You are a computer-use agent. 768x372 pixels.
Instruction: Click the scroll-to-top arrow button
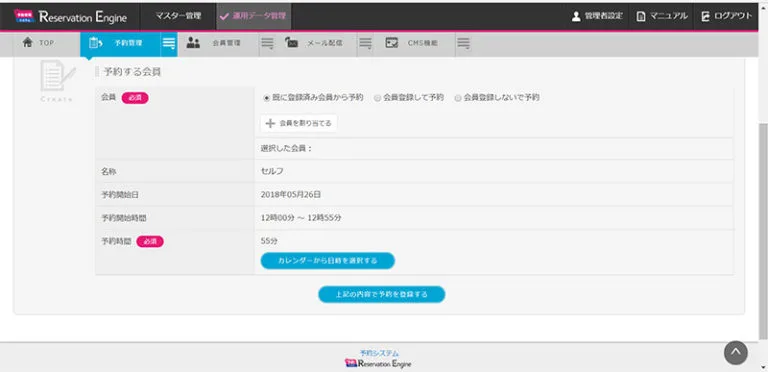(x=736, y=352)
